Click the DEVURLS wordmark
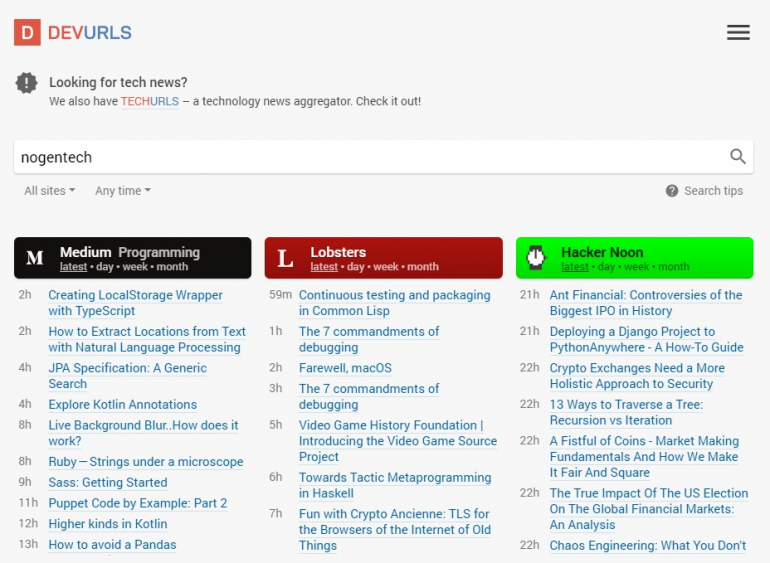This screenshot has width=770, height=563. [x=89, y=33]
